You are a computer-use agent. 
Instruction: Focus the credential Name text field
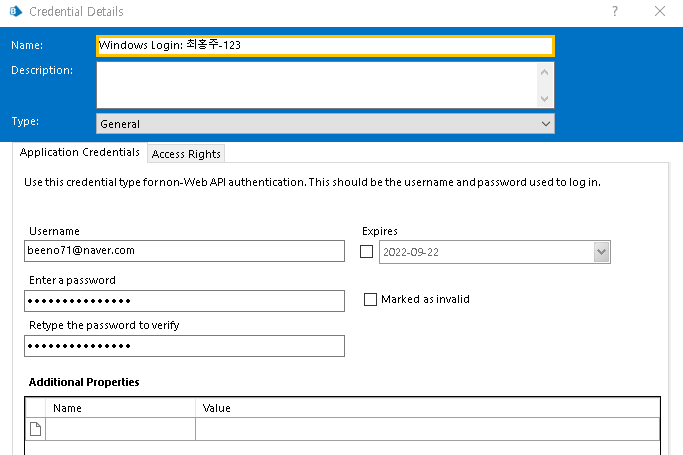click(325, 46)
